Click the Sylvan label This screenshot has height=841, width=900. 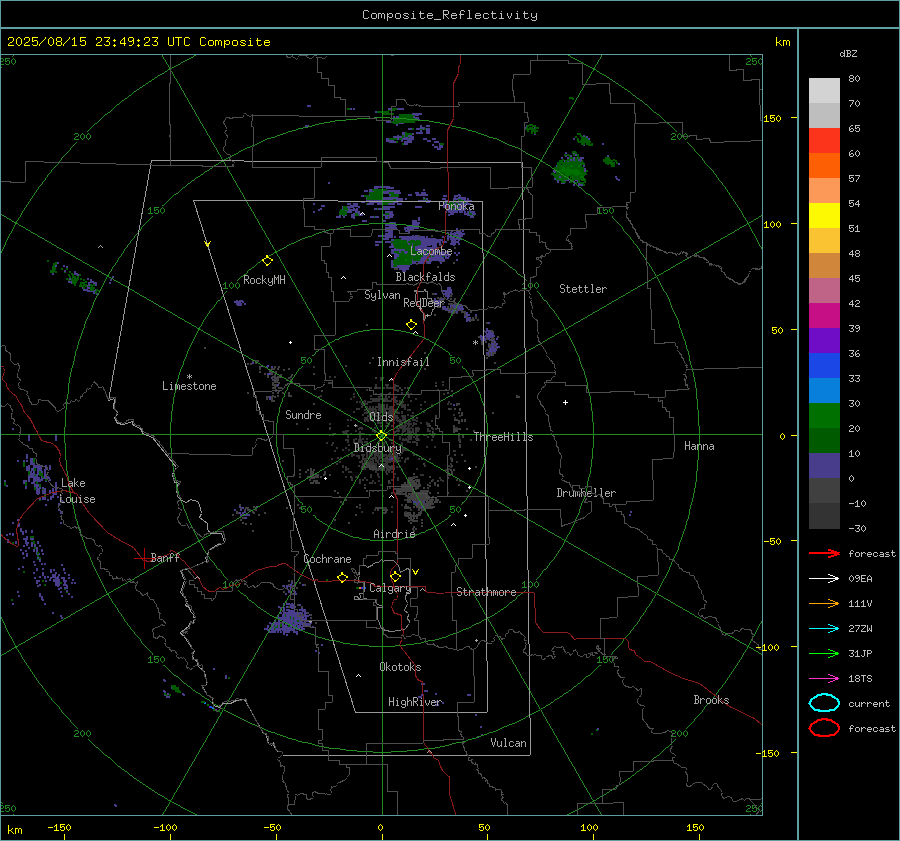click(382, 295)
